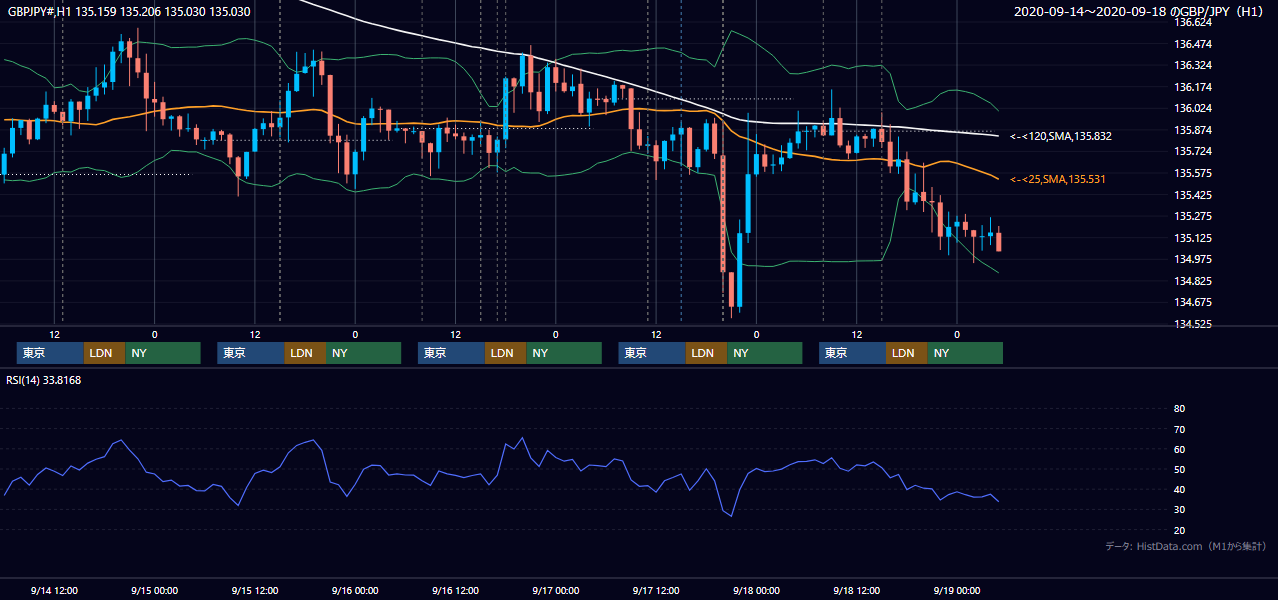Image resolution: width=1278 pixels, height=600 pixels.
Task: Click the 135.125 price axis label
Action: click(x=1192, y=238)
